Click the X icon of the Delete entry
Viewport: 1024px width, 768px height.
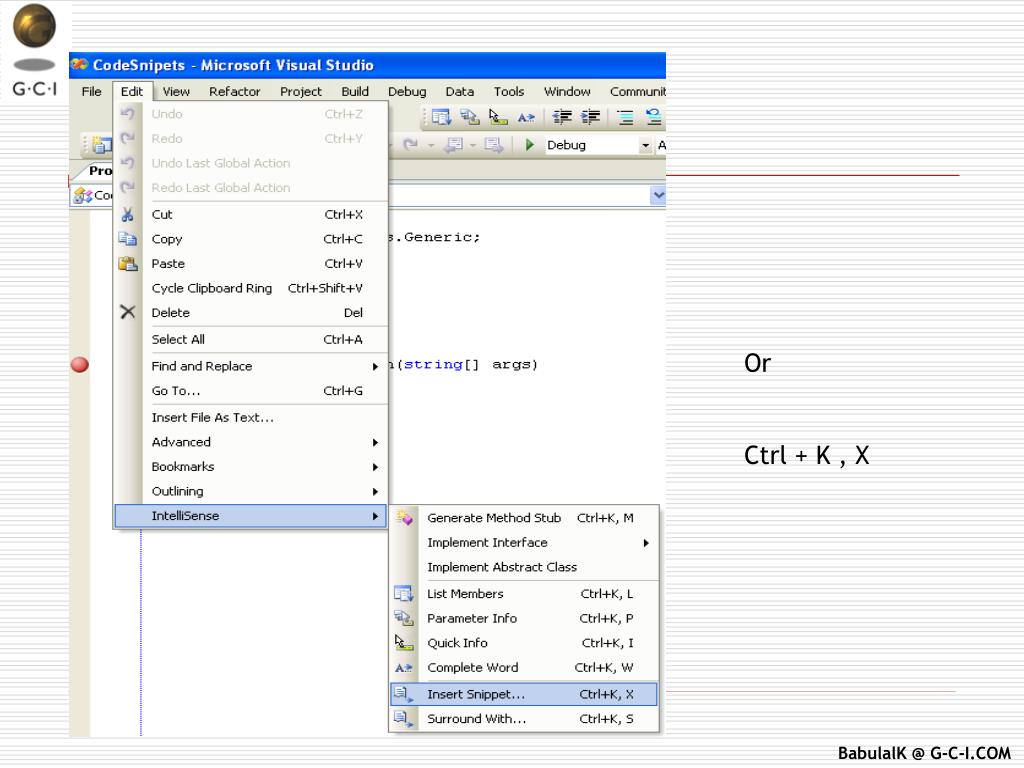click(127, 312)
